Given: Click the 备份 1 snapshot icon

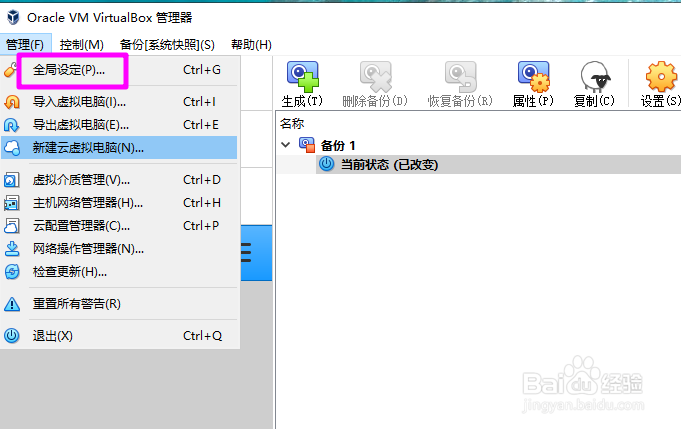Looking at the screenshot, I should [307, 145].
